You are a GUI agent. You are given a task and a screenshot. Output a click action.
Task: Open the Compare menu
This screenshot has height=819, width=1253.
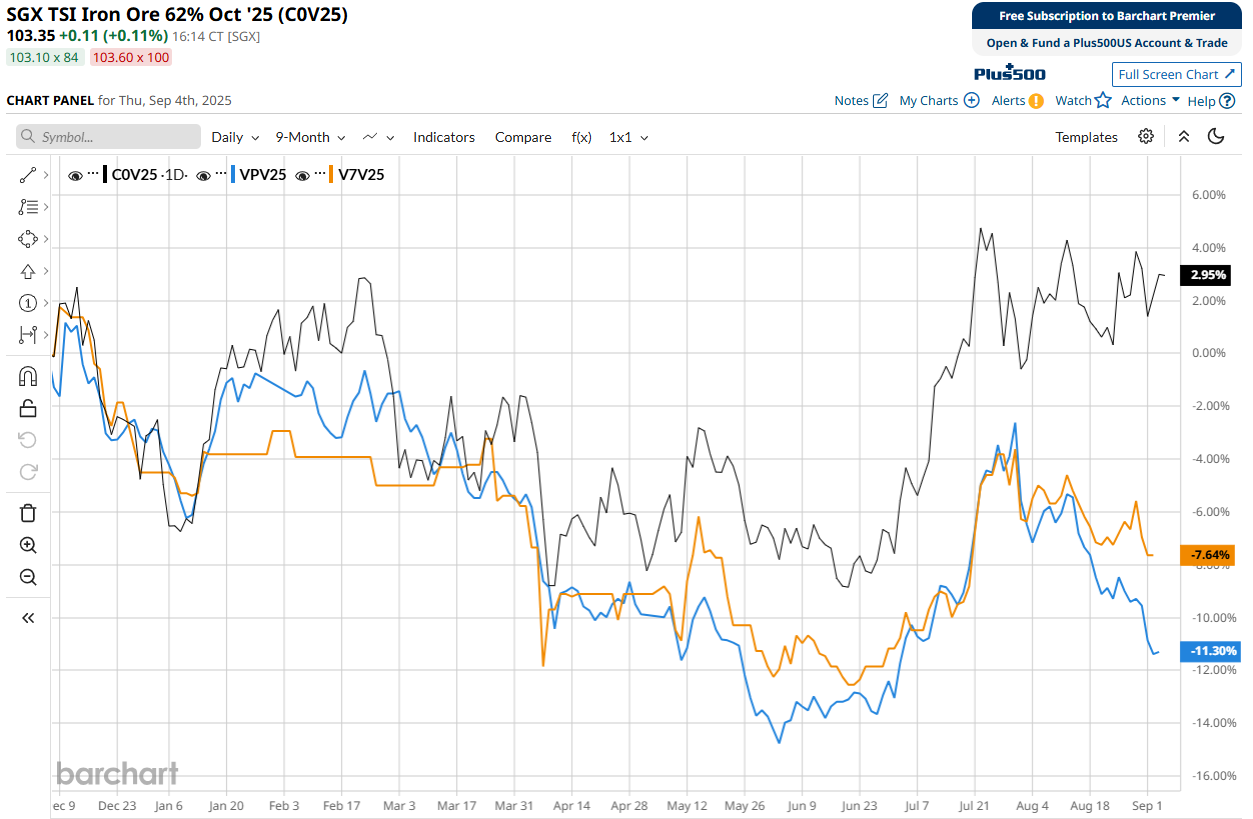[523, 137]
